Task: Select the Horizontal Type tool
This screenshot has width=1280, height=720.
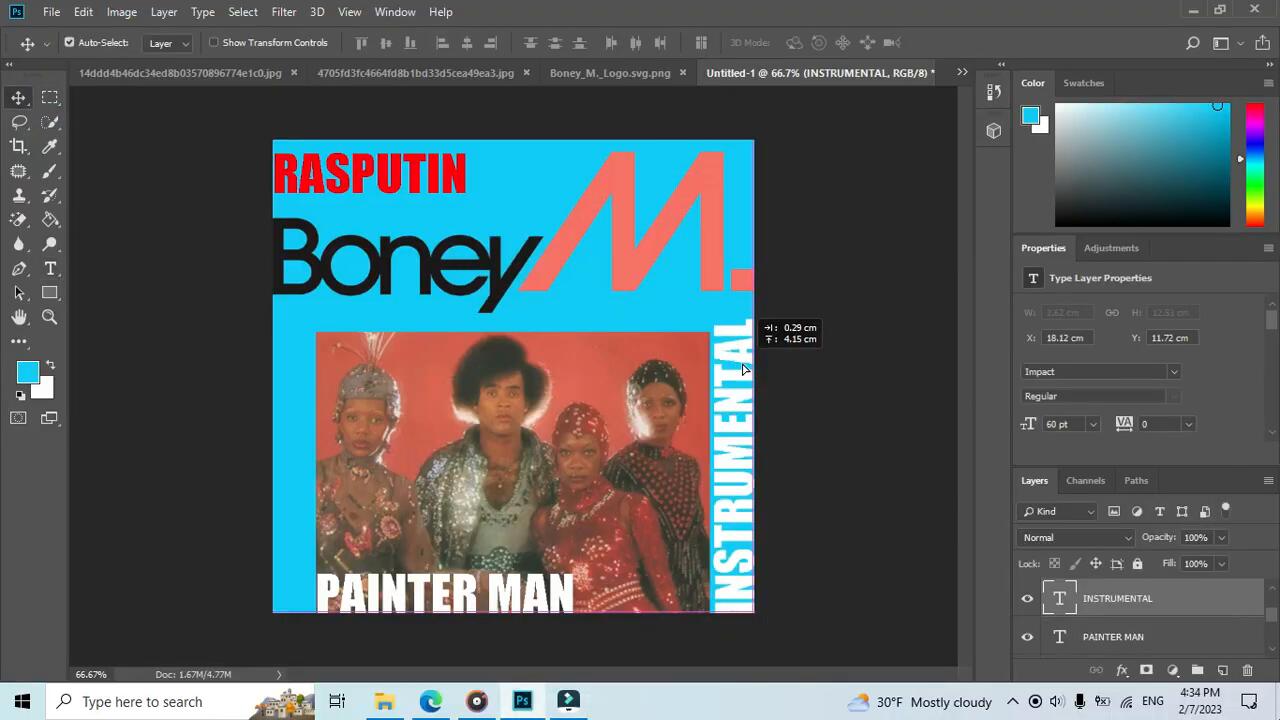Action: 50,269
